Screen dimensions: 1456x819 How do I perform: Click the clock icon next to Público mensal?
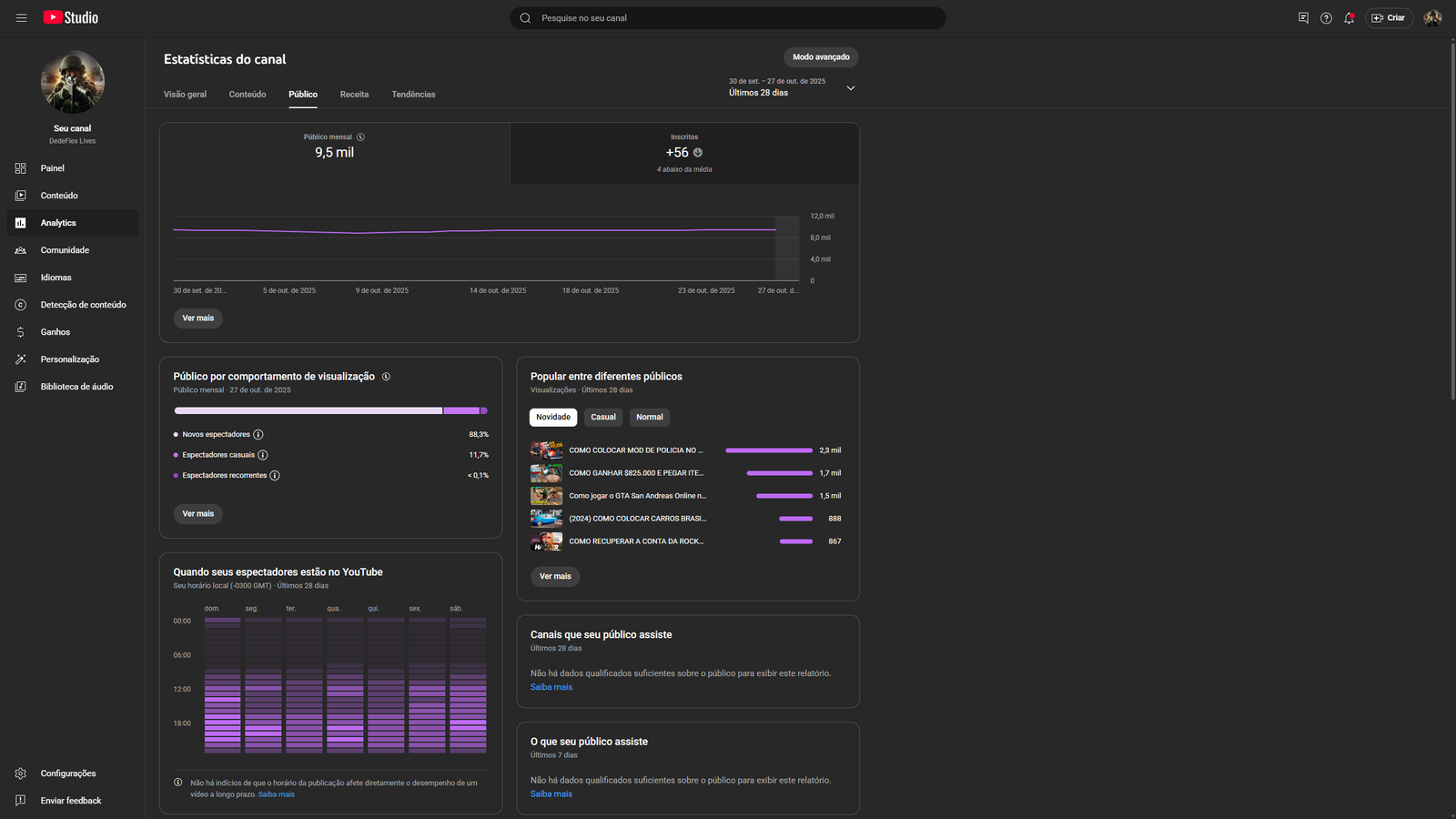pos(360,137)
